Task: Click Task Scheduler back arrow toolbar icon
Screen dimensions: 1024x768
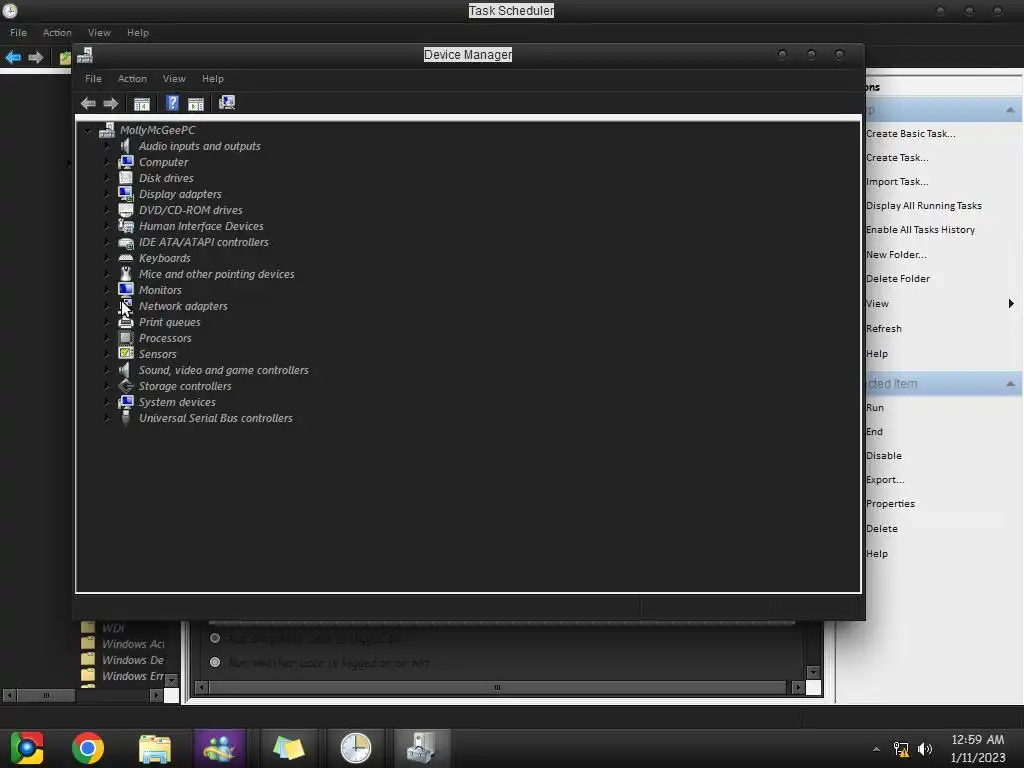Action: [x=13, y=57]
